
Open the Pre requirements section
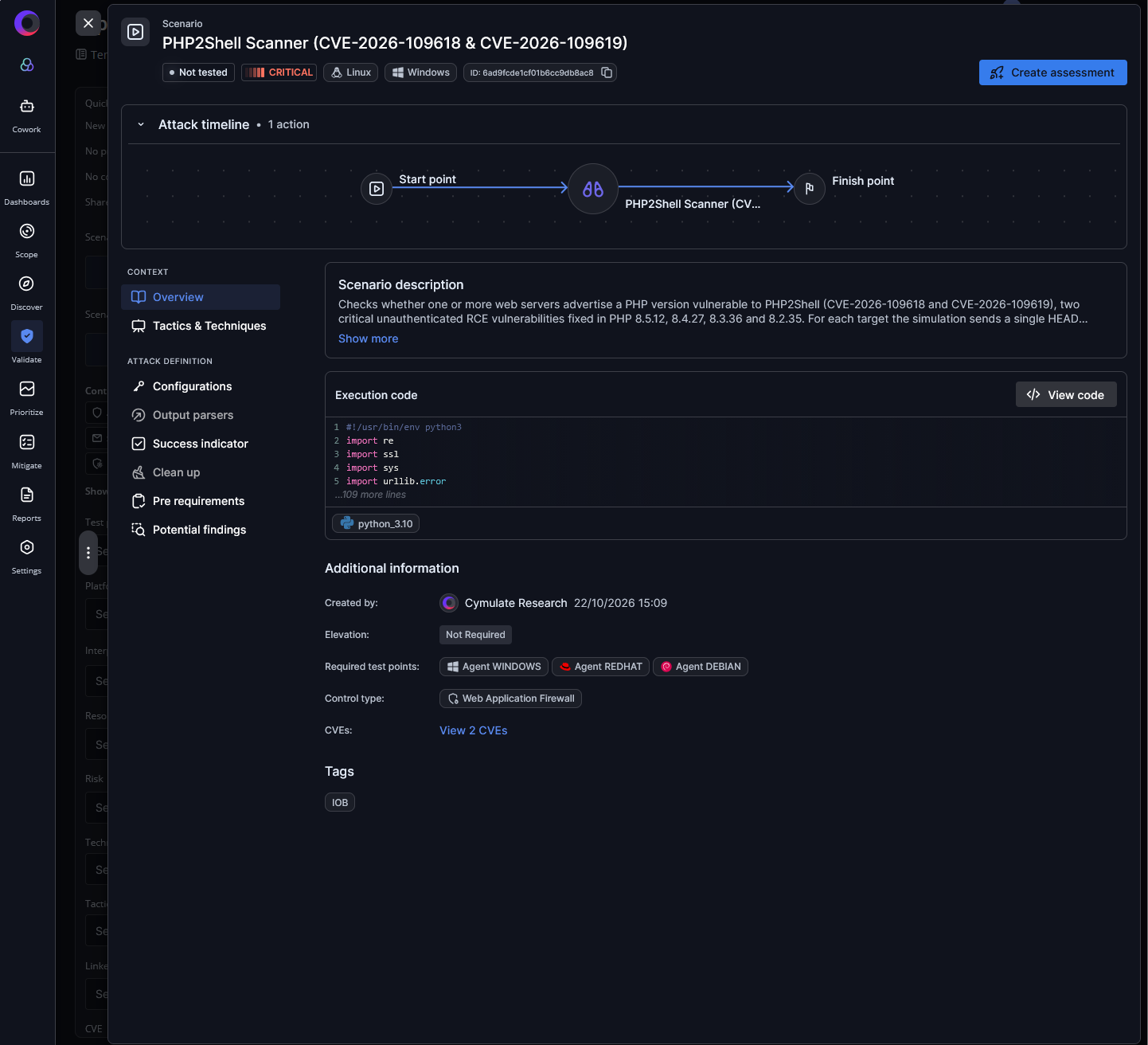(201, 501)
